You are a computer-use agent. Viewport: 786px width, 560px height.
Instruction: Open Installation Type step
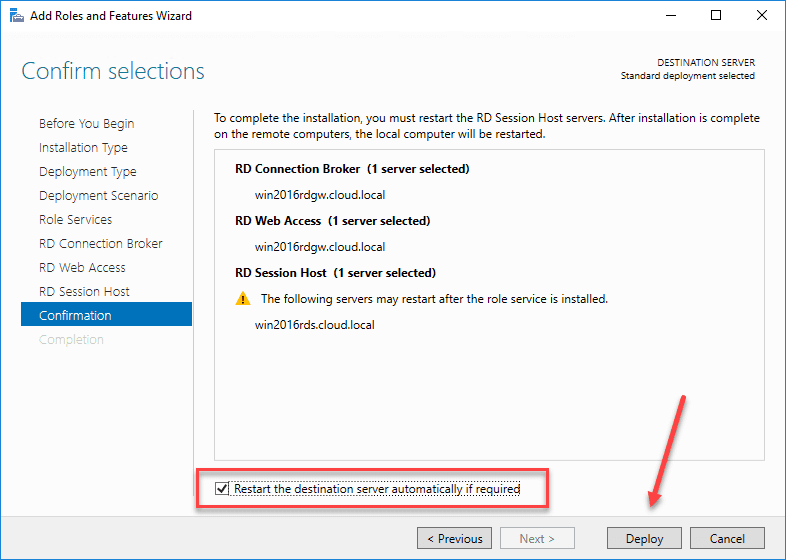pos(83,148)
